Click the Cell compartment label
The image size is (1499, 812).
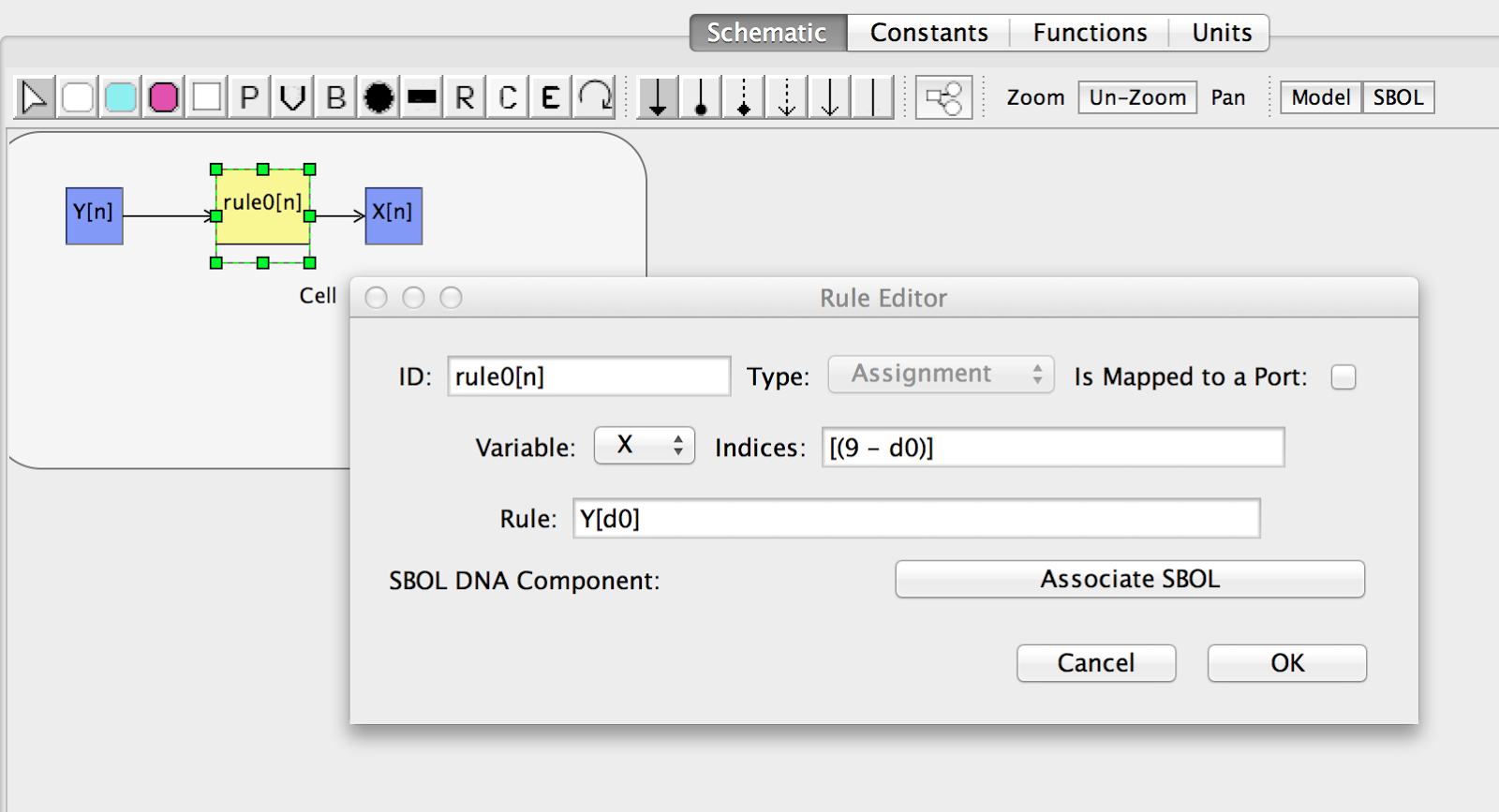pos(318,296)
